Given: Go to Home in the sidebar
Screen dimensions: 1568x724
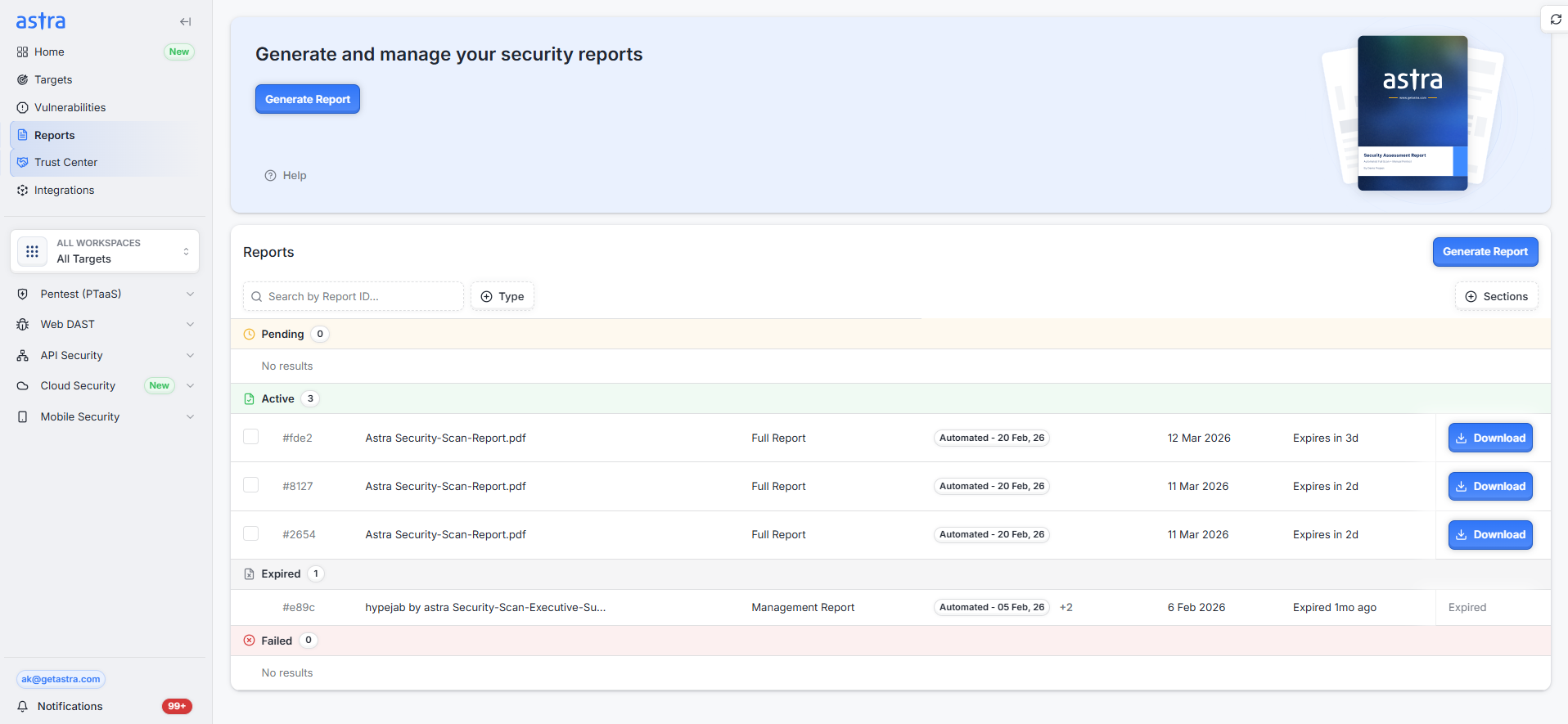Looking at the screenshot, I should [49, 52].
